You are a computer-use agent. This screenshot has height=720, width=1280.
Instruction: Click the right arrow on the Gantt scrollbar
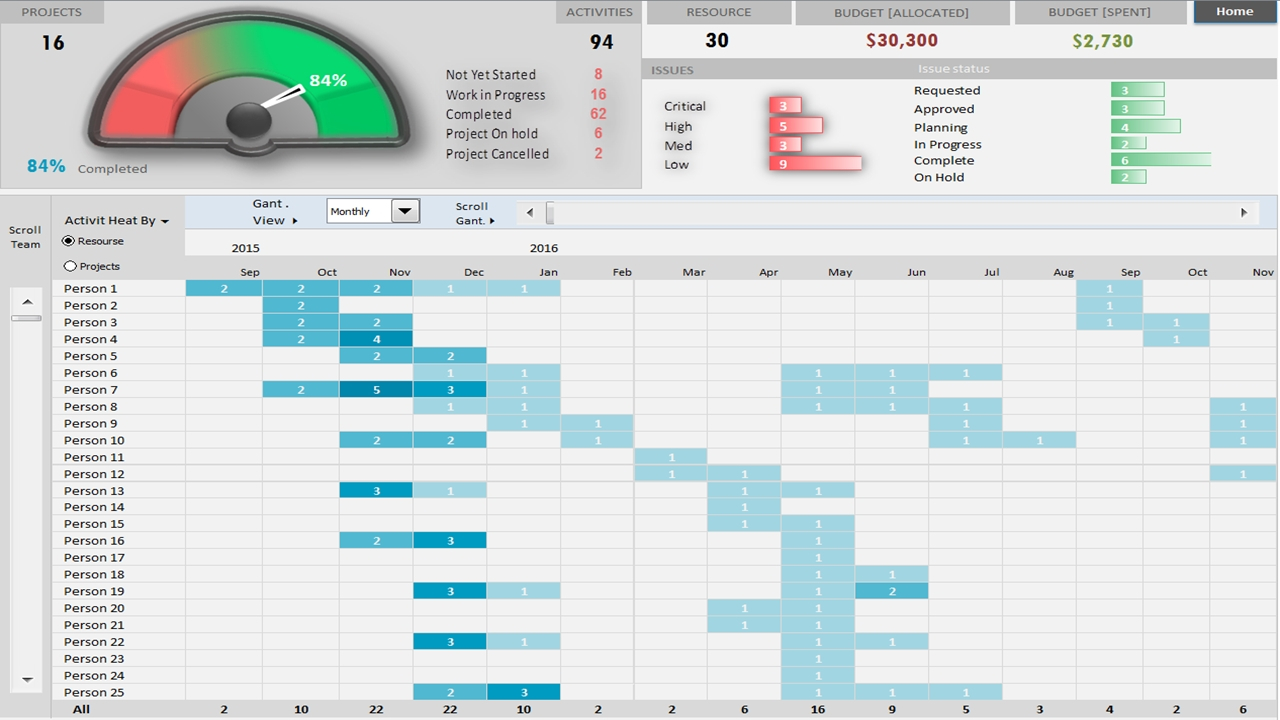[1244, 211]
